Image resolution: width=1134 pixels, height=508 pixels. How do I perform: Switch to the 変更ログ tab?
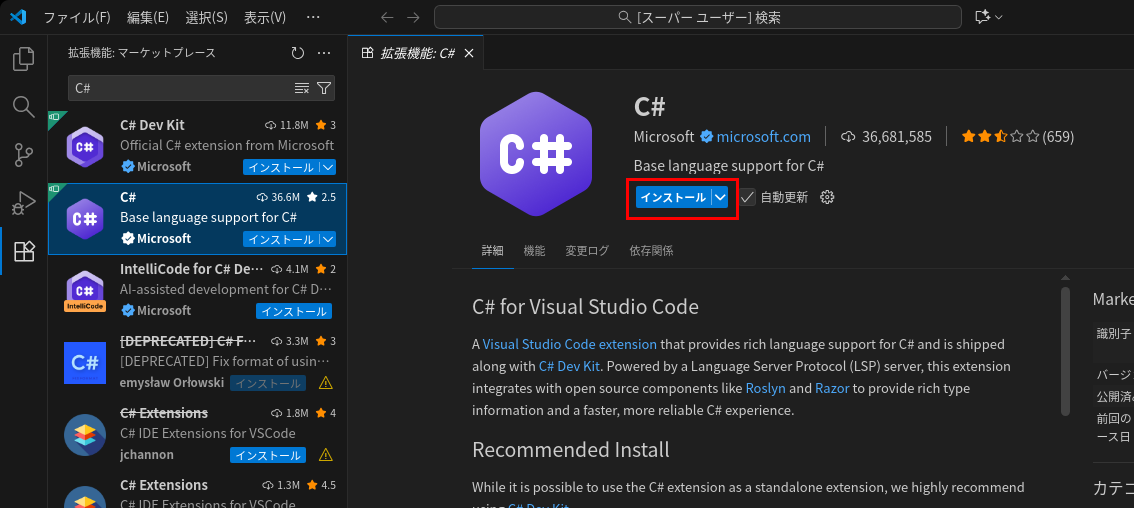tap(586, 251)
